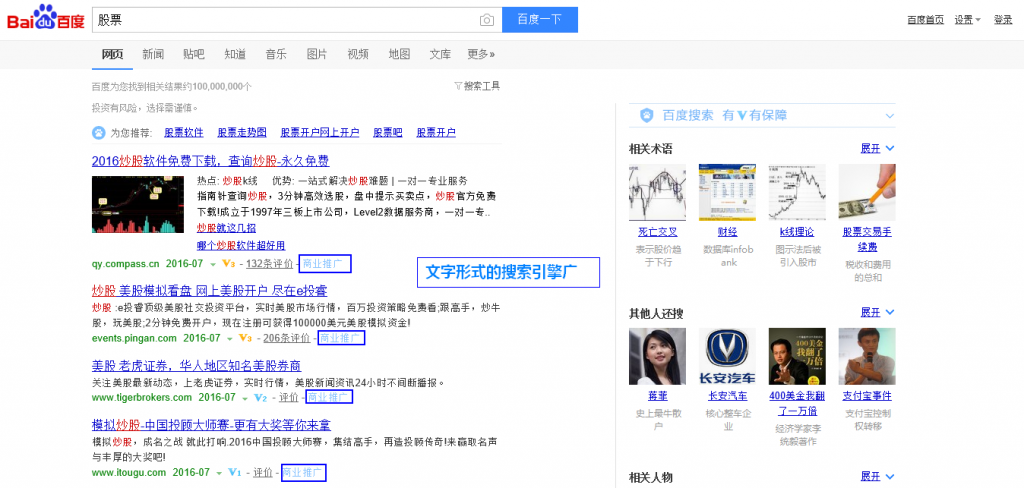This screenshot has width=1024, height=488.
Task: Expand the 相关人物 section
Action: (877, 476)
